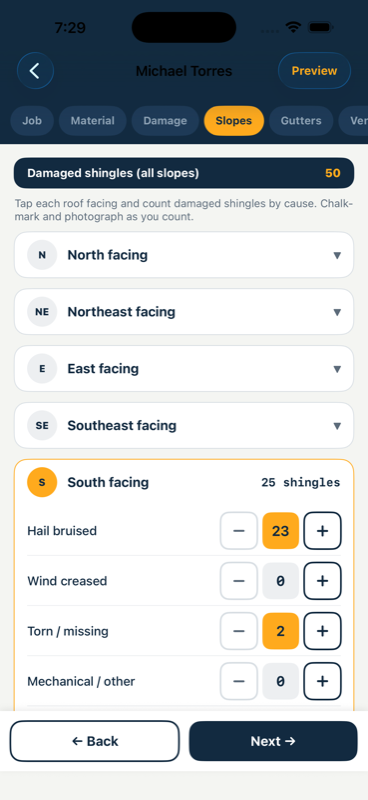This screenshot has height=800, width=368.
Task: Expand the North facing section
Action: coord(184,255)
